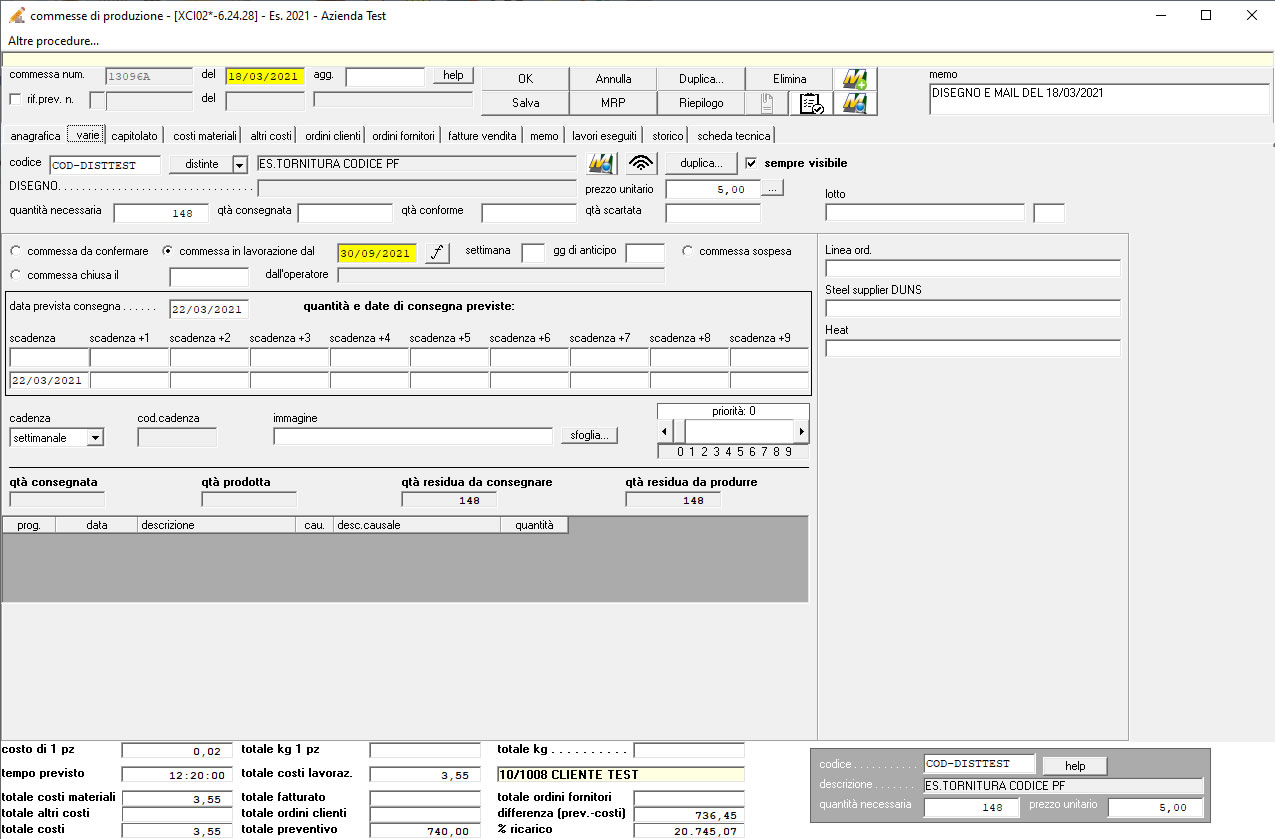Click the Steel supplier DUNS field
Image resolution: width=1275 pixels, height=839 pixels.
pyautogui.click(x=973, y=308)
